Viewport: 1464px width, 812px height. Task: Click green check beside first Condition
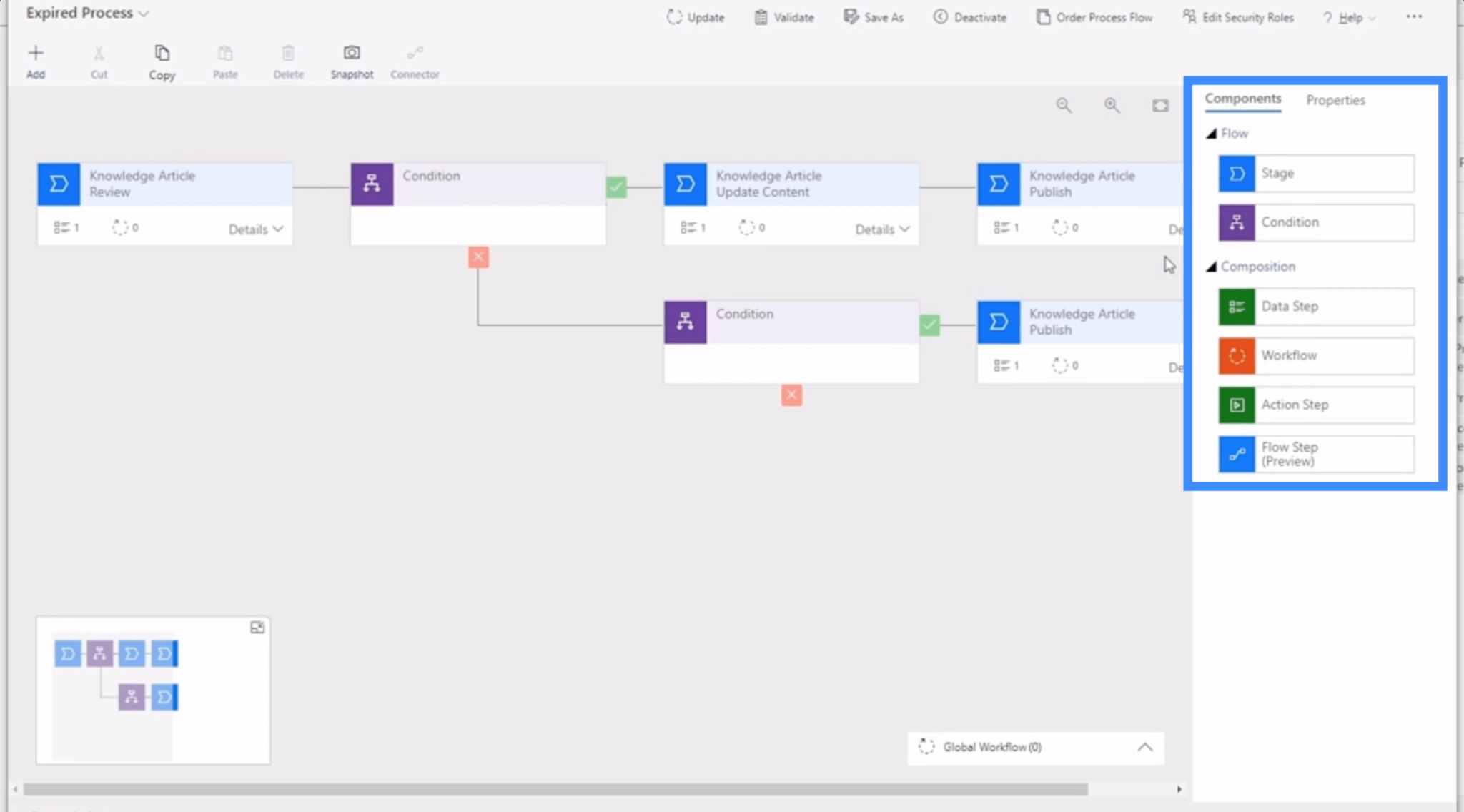coord(616,187)
